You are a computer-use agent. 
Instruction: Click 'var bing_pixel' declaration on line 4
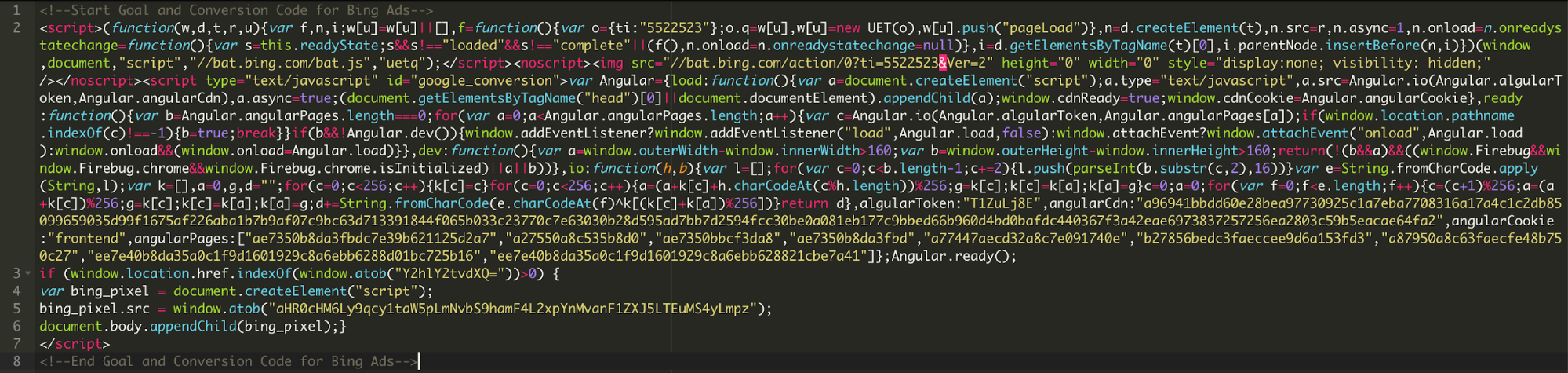pos(94,291)
